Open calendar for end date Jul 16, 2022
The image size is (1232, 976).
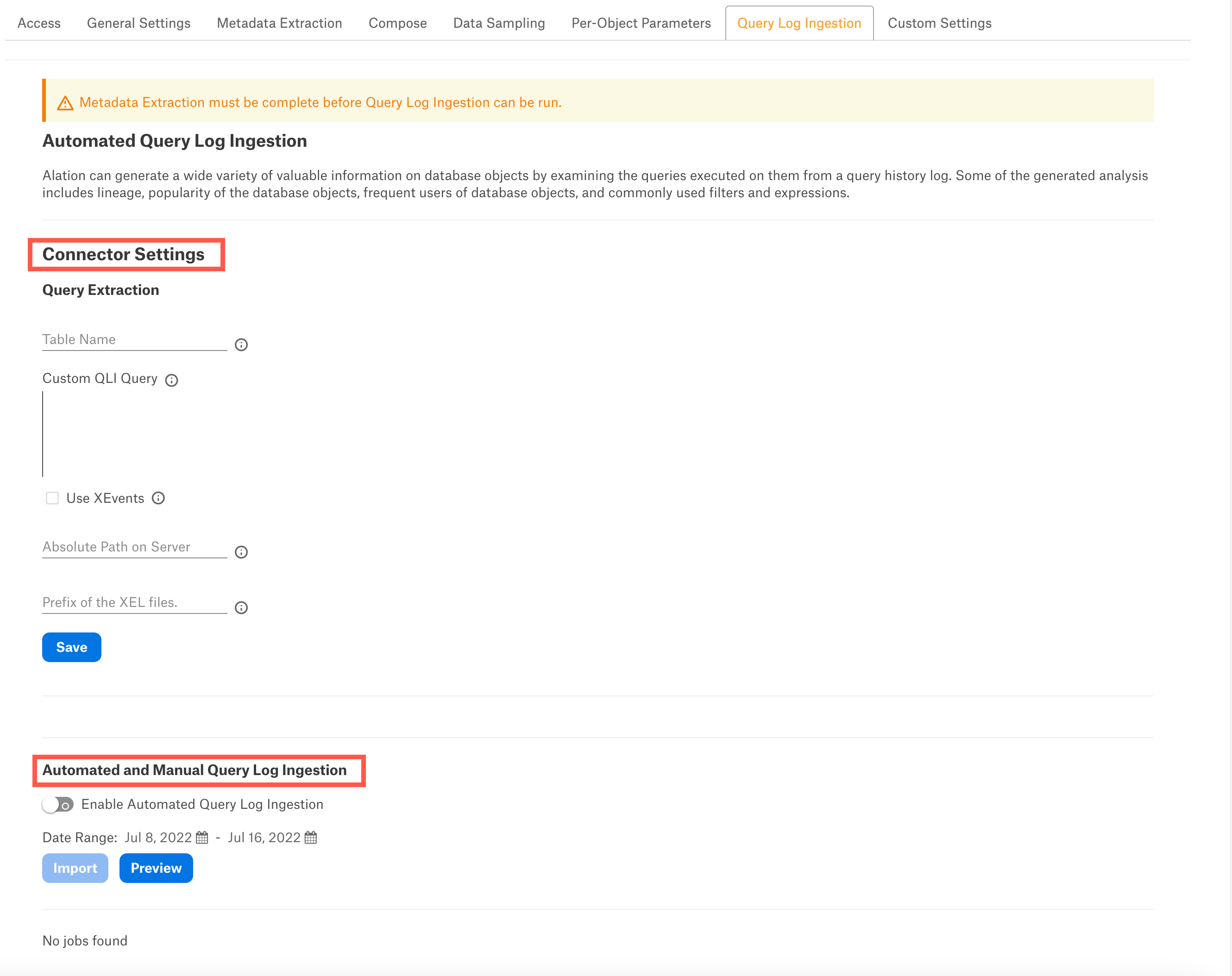pyautogui.click(x=310, y=837)
